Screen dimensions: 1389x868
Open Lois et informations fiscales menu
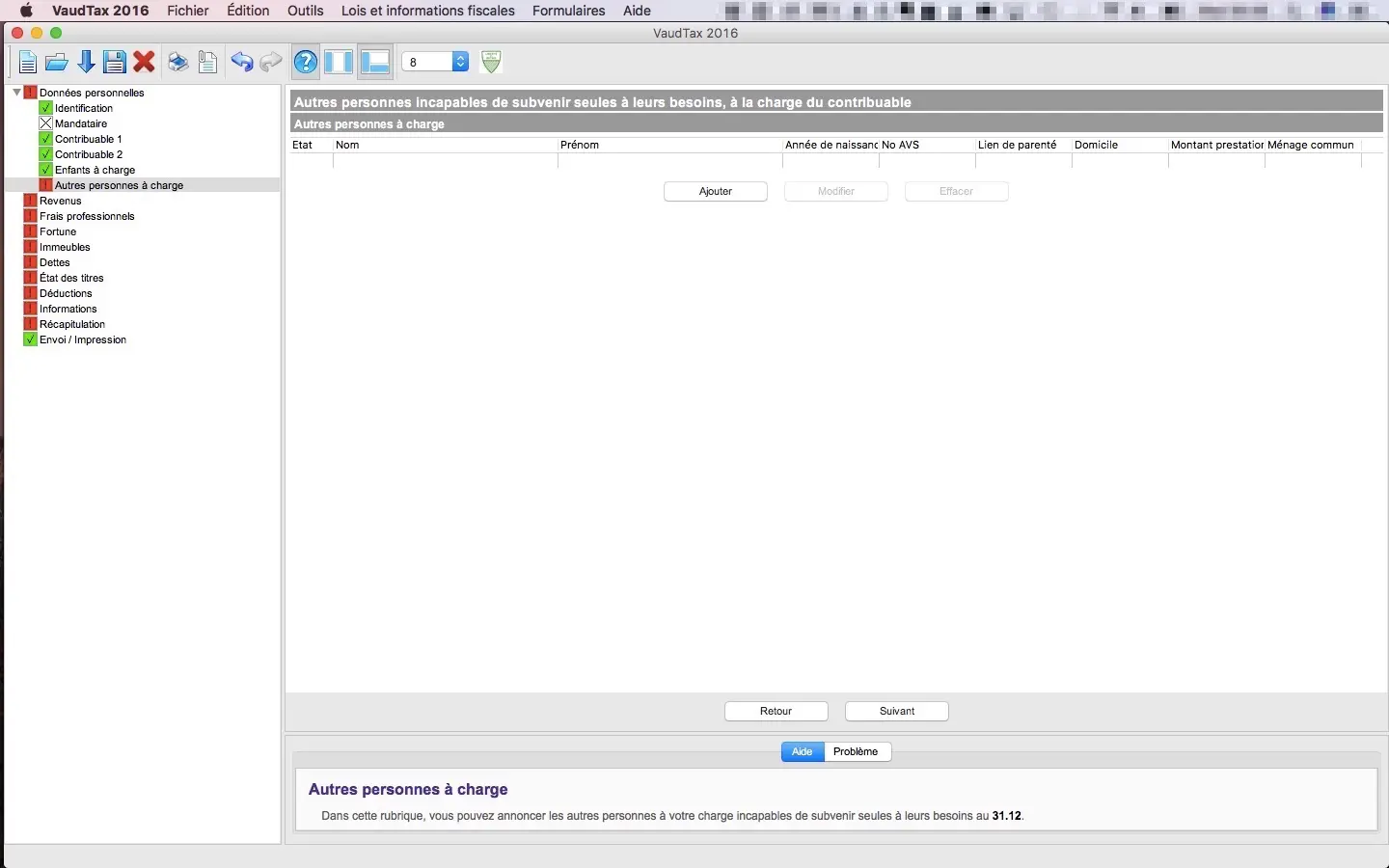click(x=428, y=11)
